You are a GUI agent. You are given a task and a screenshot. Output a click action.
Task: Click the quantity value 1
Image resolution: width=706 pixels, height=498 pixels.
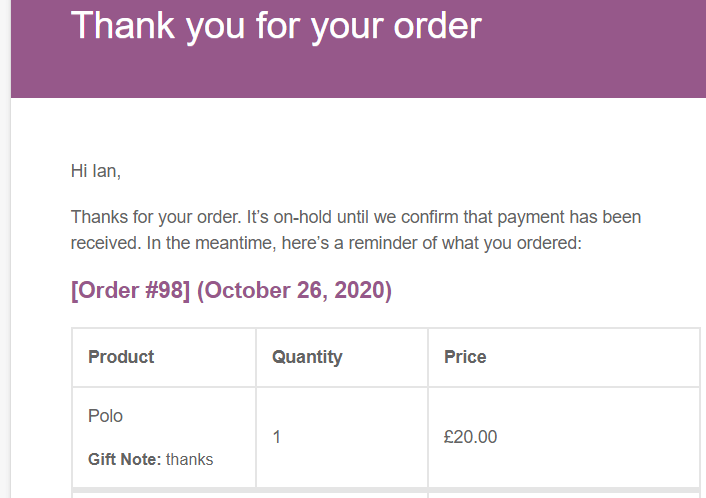pyautogui.click(x=276, y=437)
